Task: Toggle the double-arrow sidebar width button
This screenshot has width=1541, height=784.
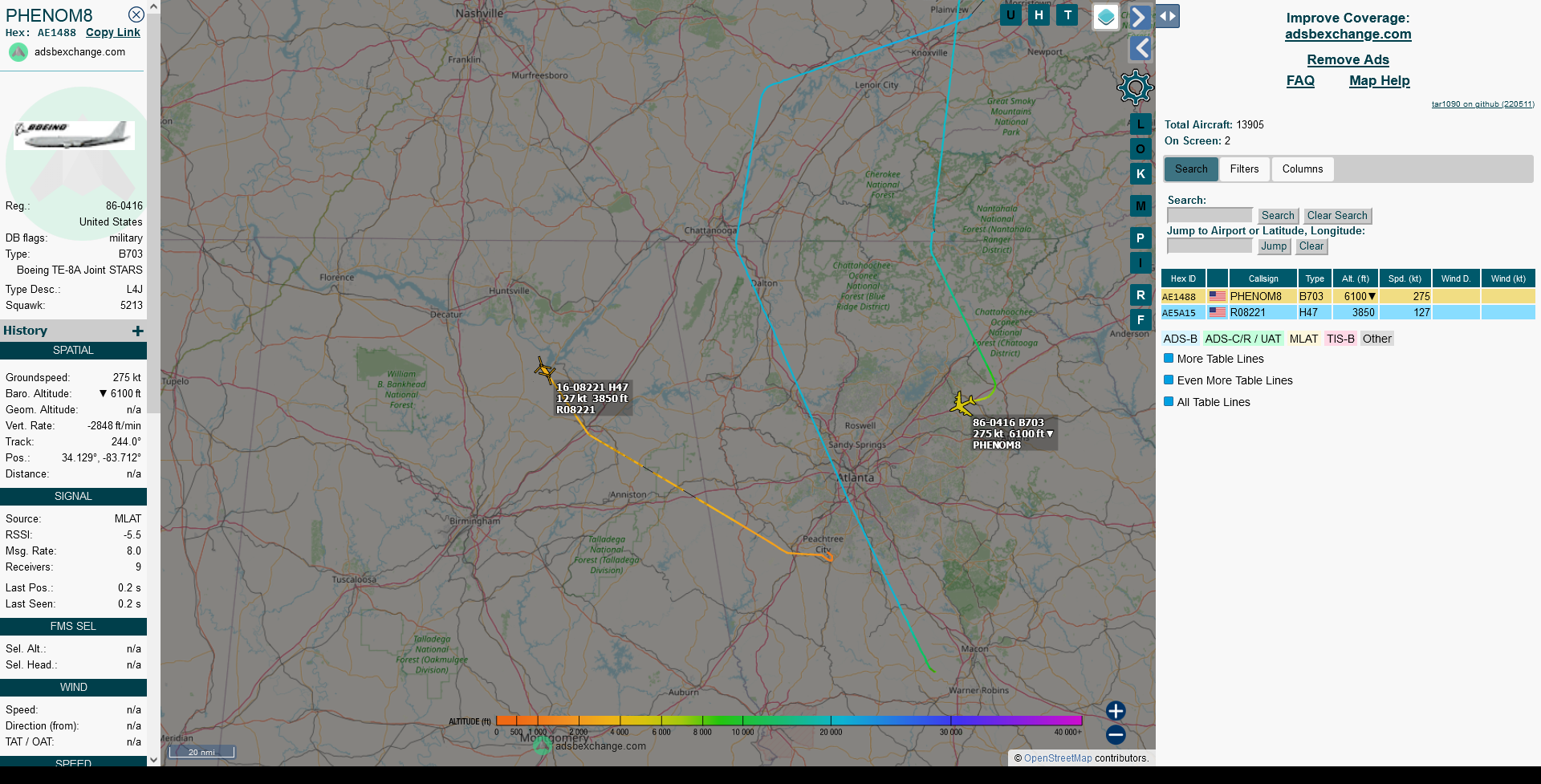Action: tap(1168, 16)
